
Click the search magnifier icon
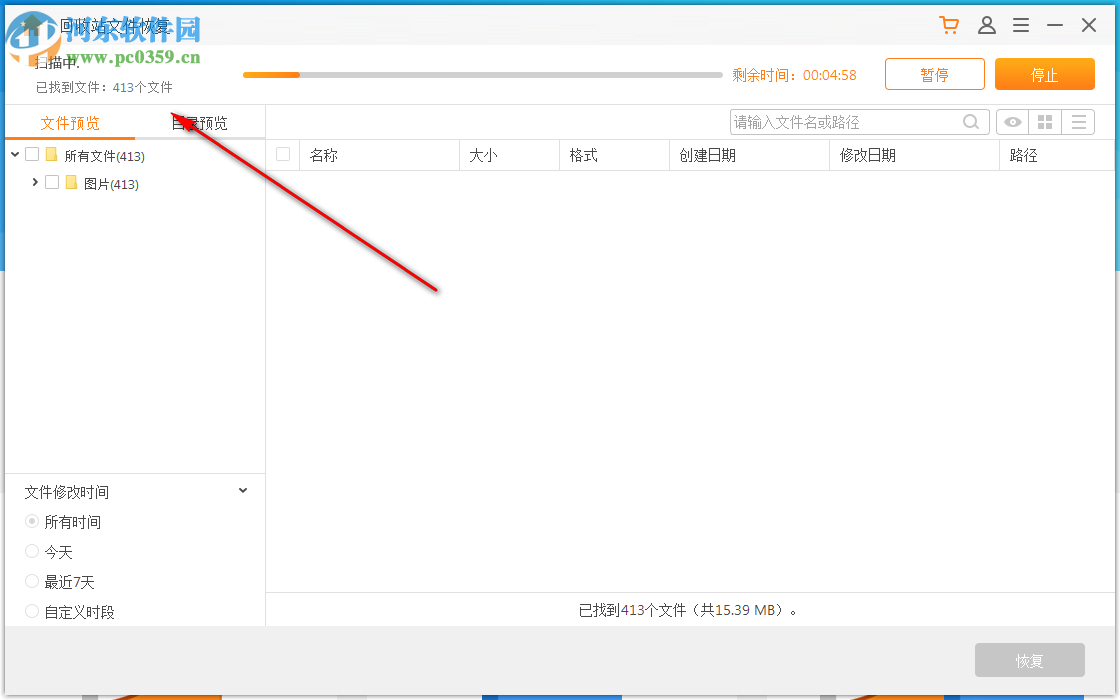pyautogui.click(x=970, y=121)
